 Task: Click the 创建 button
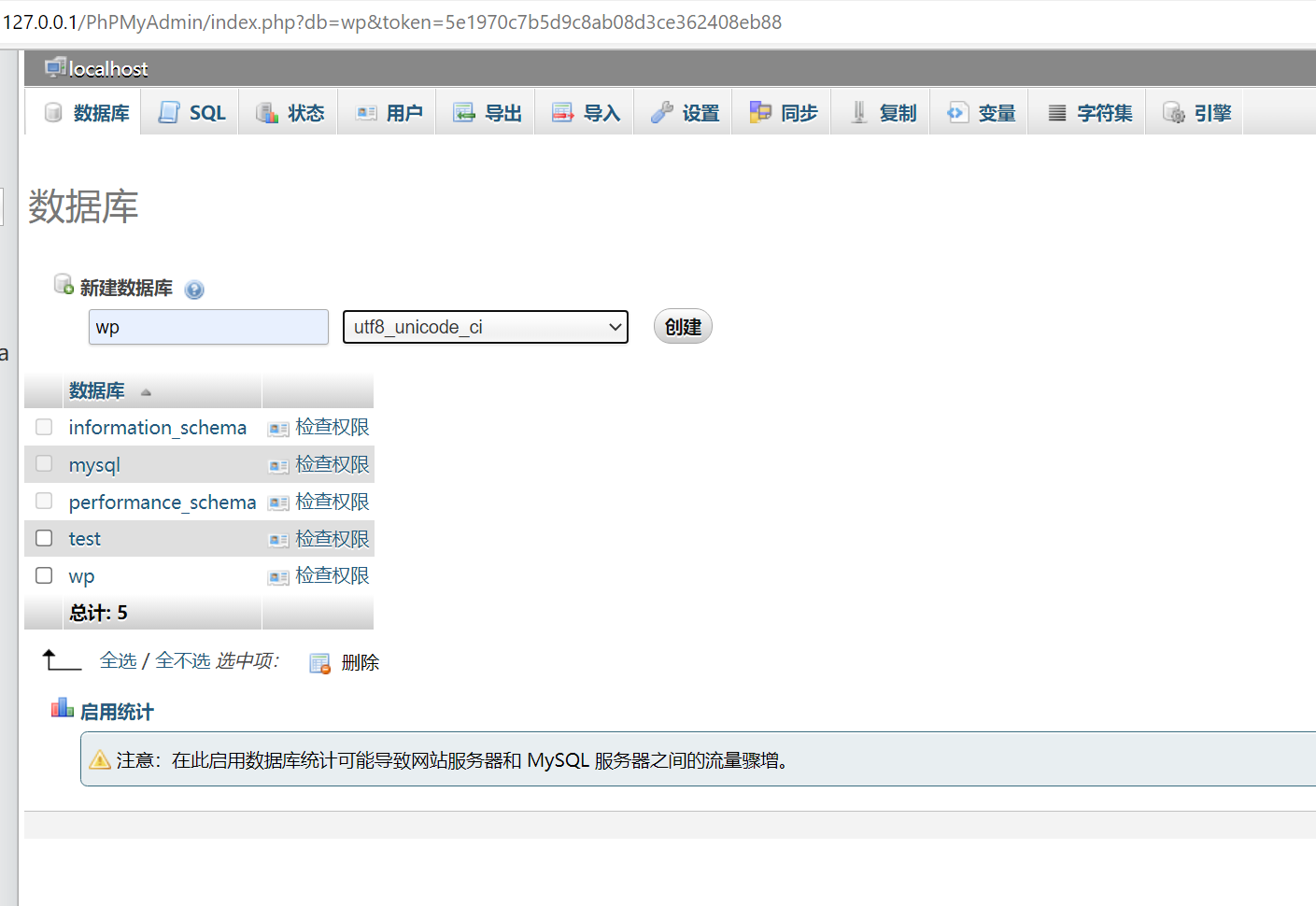683,327
